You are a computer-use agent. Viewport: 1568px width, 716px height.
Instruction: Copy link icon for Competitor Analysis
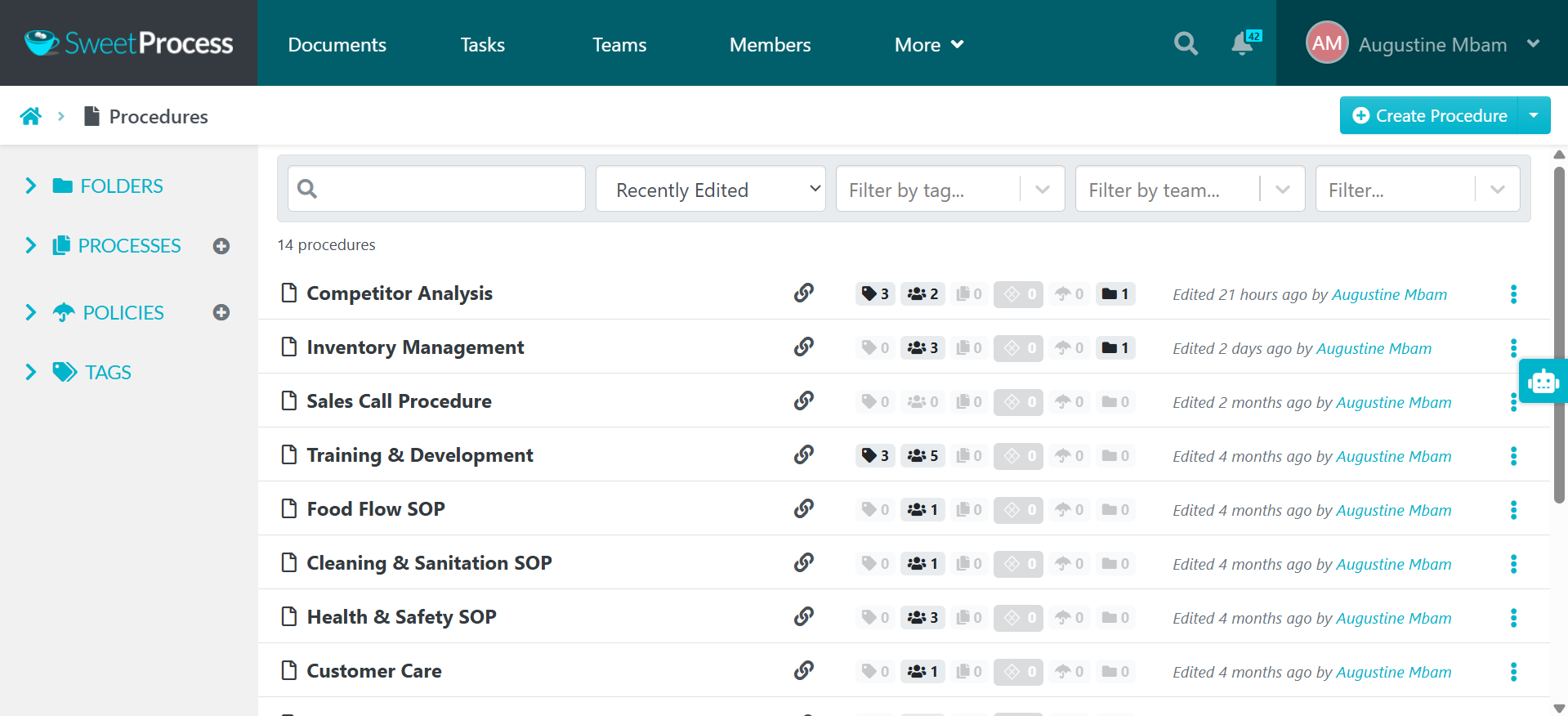tap(804, 293)
